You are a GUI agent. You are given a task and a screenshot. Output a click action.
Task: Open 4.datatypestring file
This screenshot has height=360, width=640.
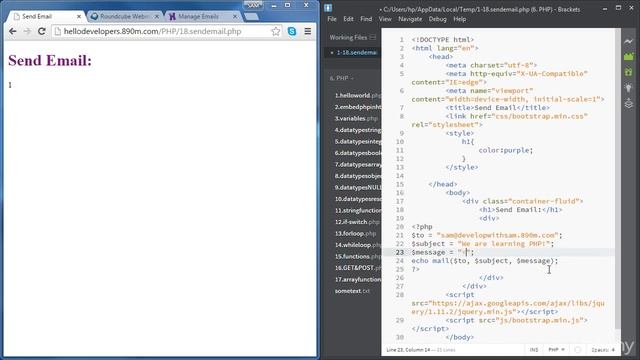tap(358, 130)
